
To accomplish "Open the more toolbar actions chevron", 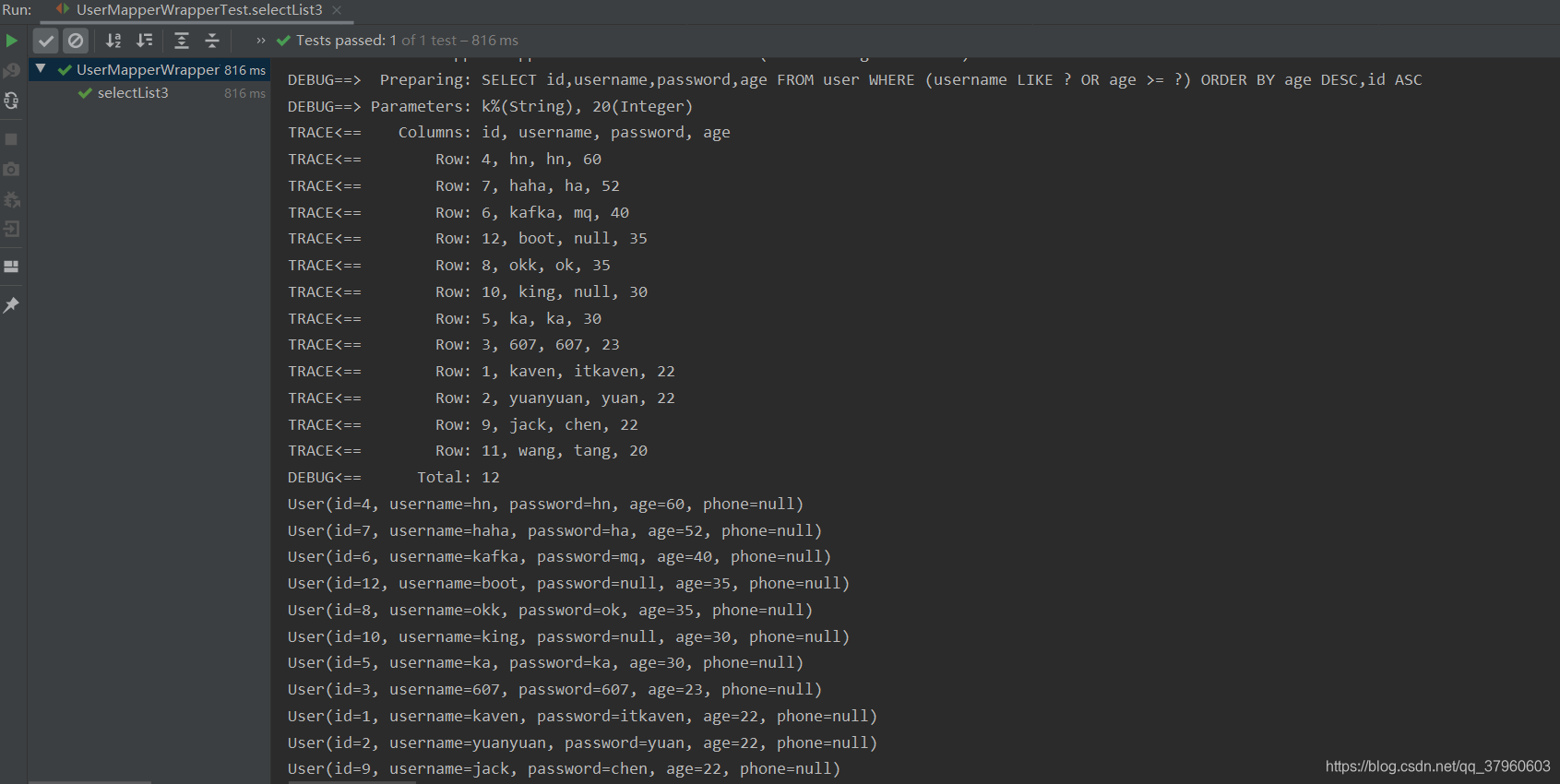I will point(261,41).
